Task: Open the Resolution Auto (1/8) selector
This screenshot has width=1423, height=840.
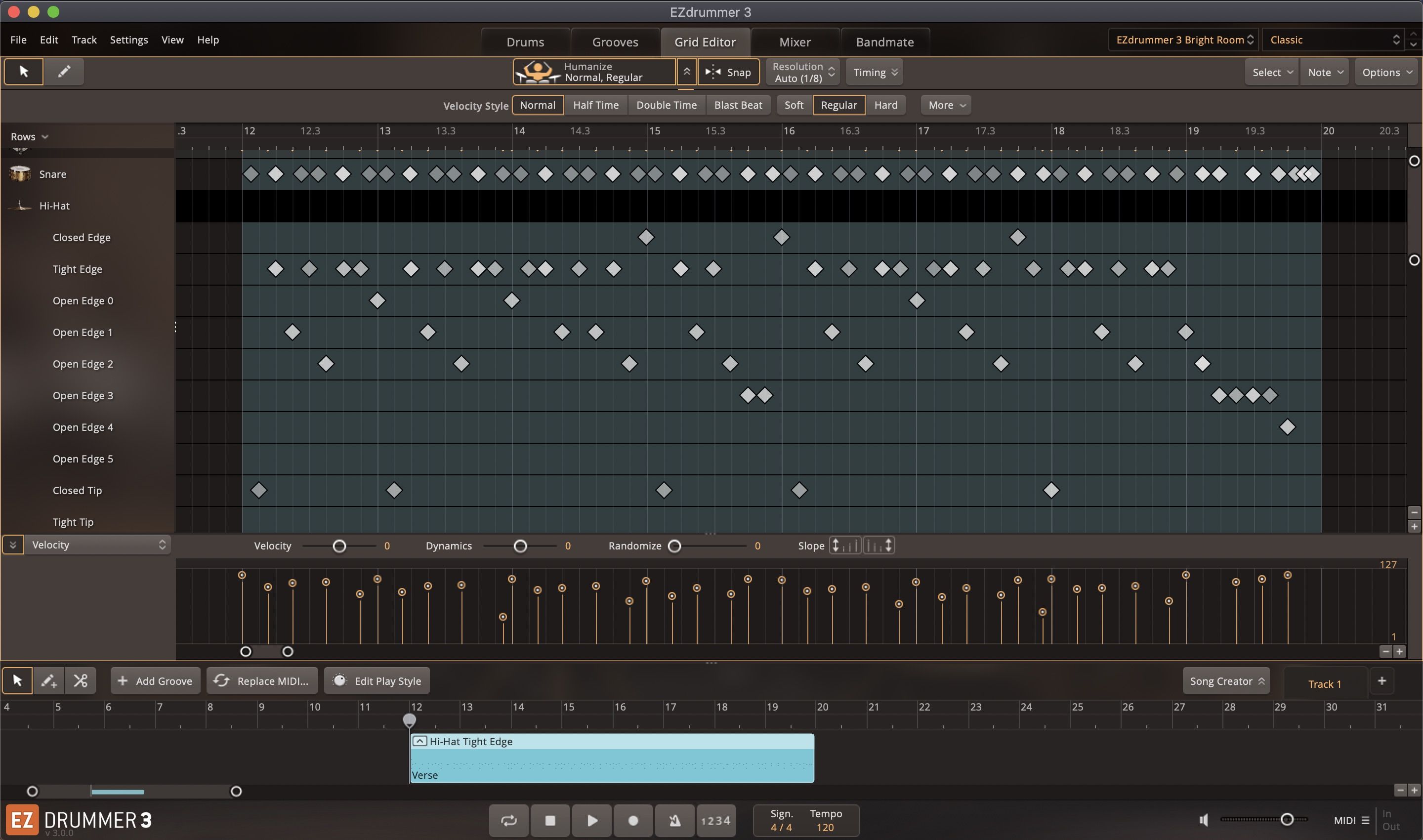Action: [x=802, y=72]
